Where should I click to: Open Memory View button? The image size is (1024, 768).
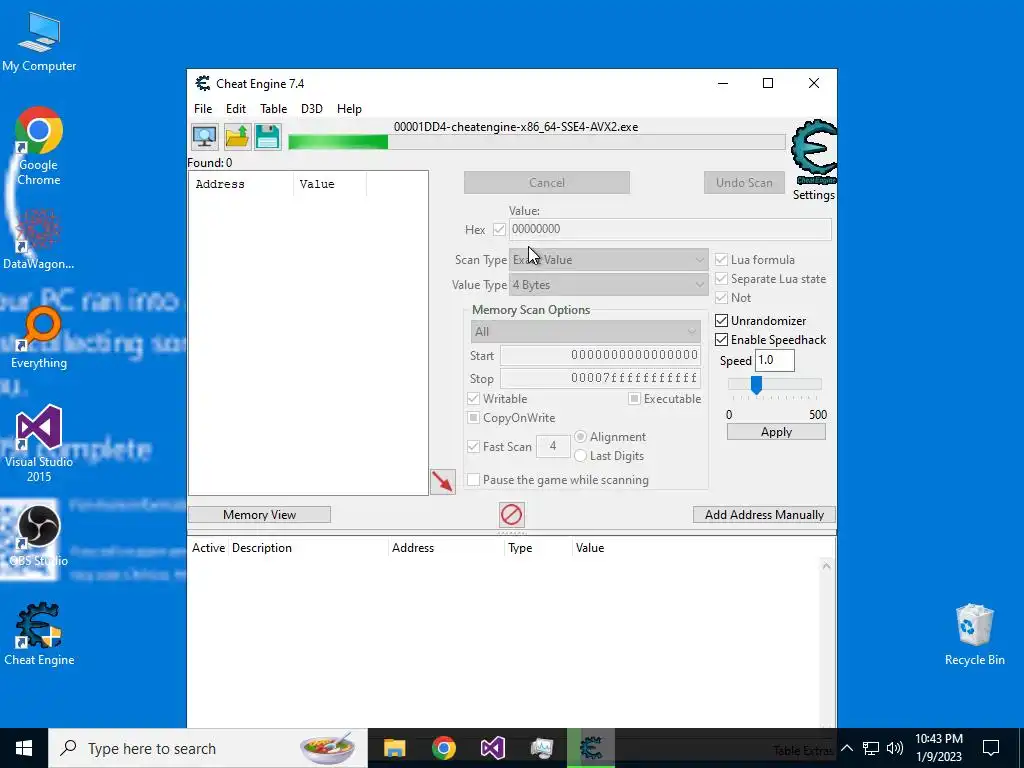259,515
